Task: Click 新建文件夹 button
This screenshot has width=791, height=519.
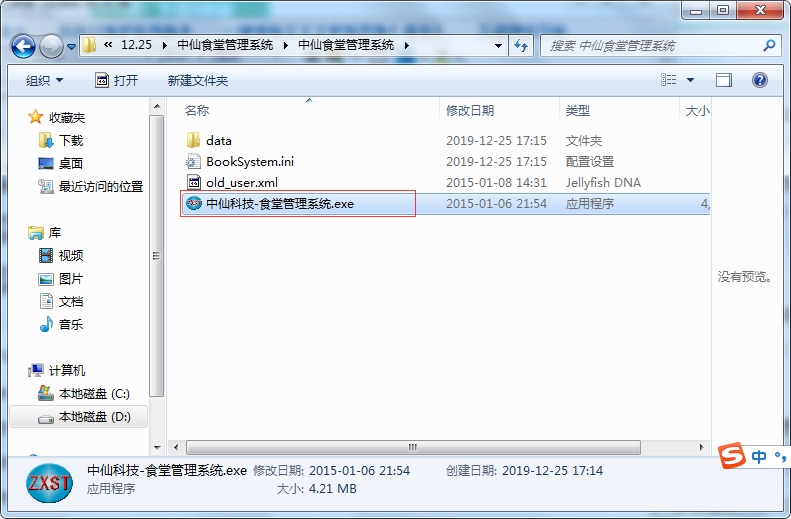Action: (x=198, y=80)
